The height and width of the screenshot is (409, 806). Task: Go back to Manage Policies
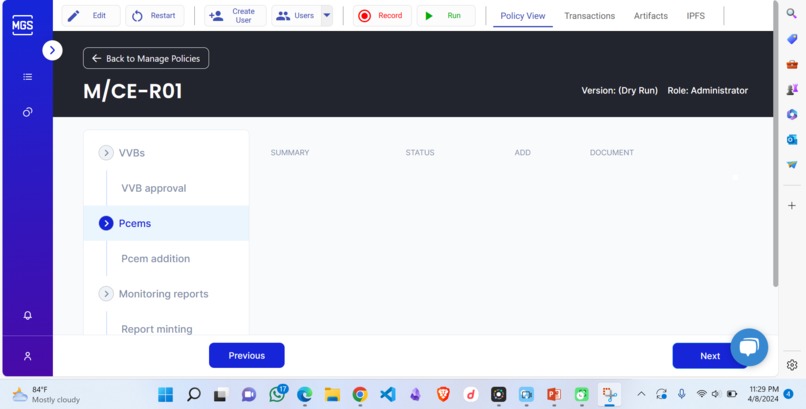[146, 58]
